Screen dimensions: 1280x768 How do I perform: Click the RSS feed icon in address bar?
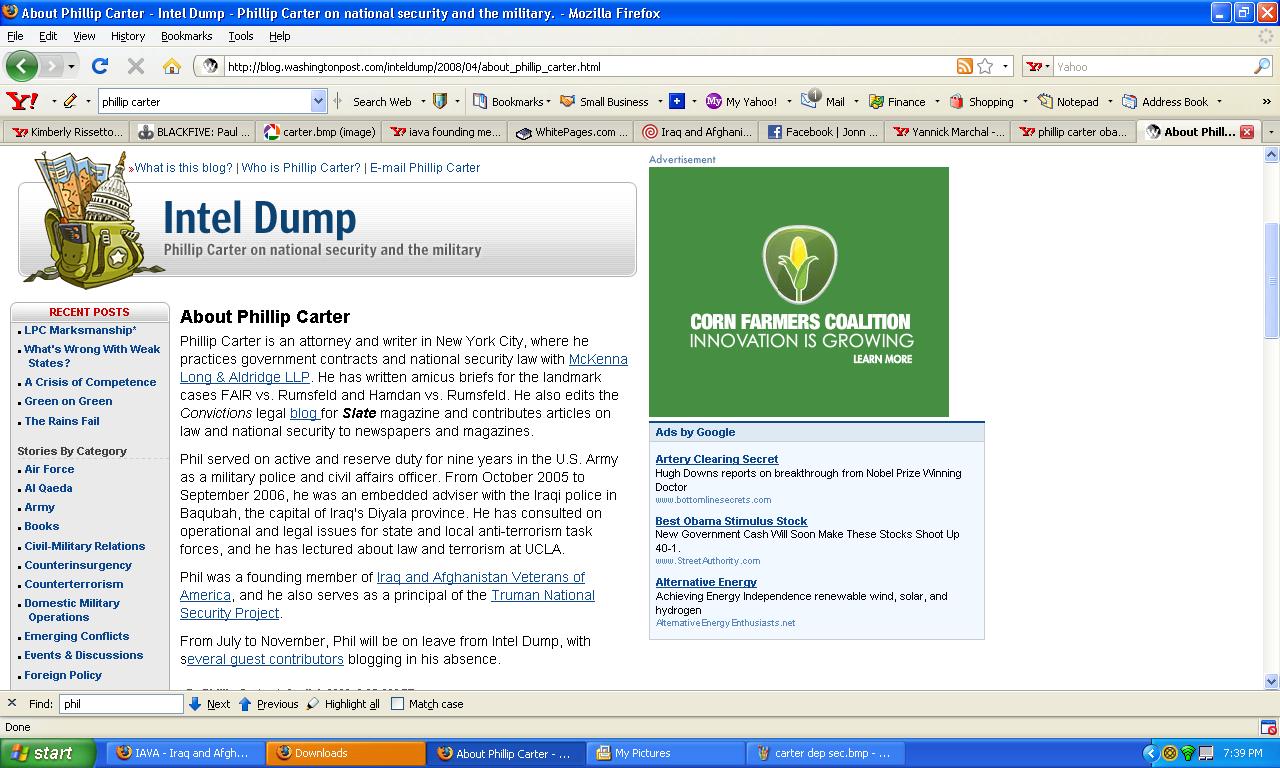[964, 67]
